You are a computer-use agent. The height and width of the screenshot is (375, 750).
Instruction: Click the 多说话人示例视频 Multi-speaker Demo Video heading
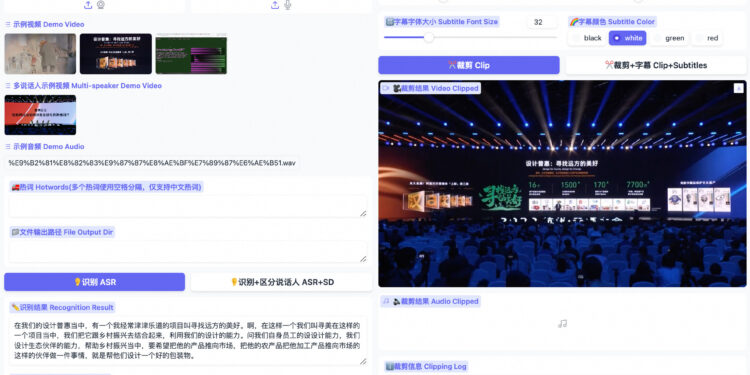point(83,86)
